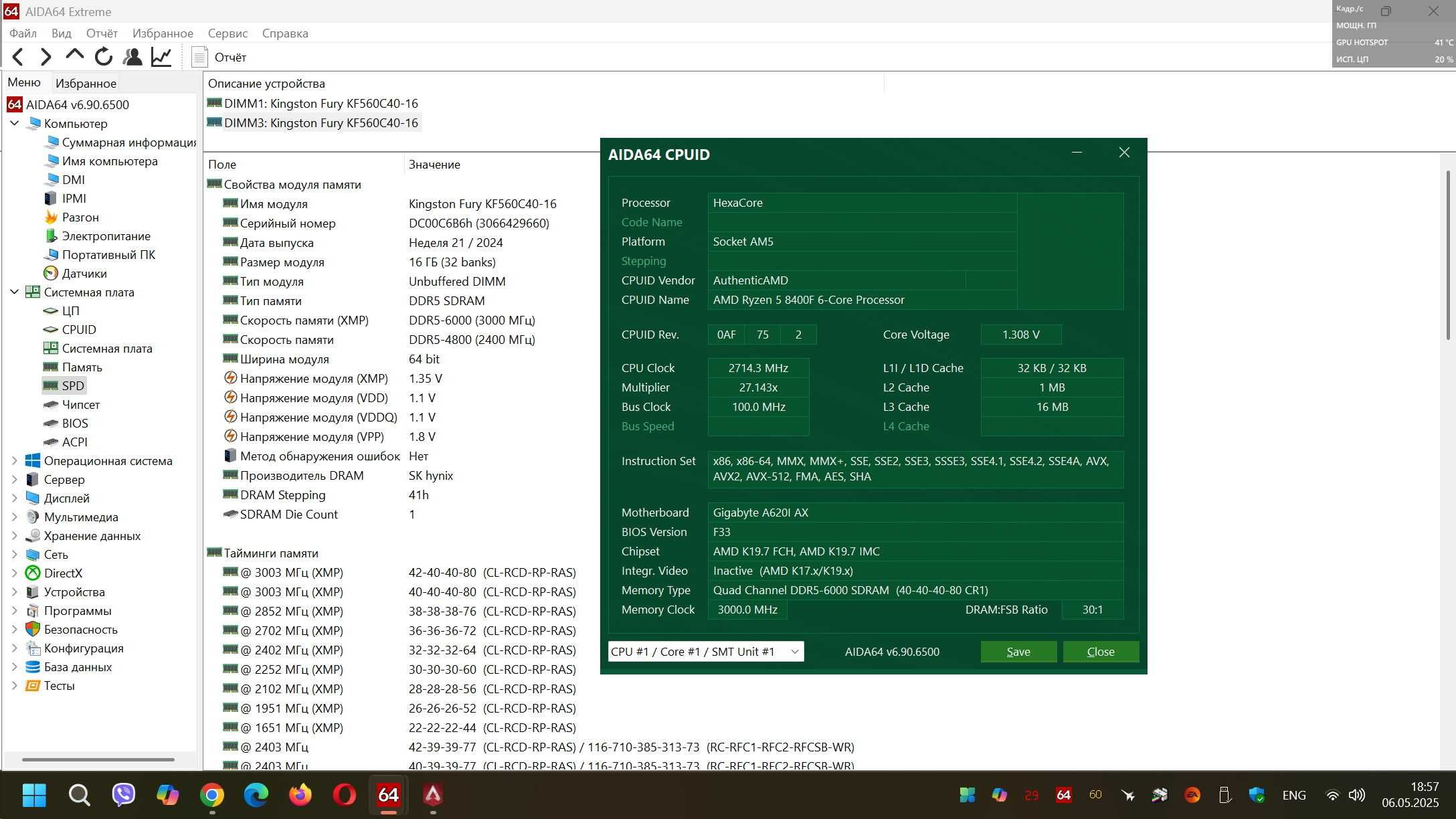Open taskbar Search magnifier

click(79, 795)
